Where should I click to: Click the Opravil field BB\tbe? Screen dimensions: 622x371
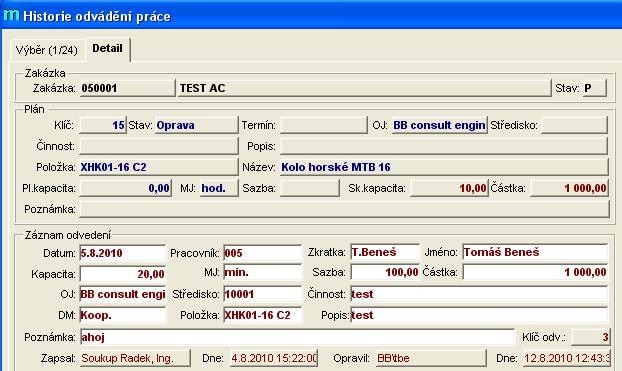431,358
